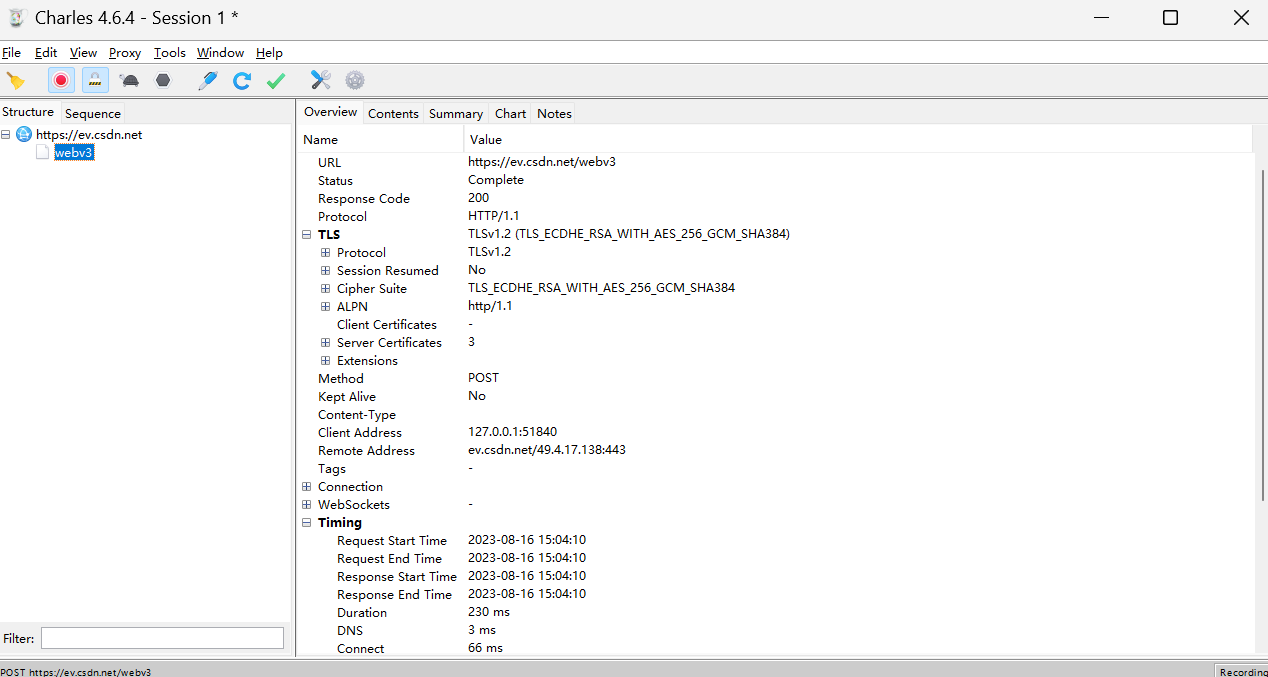Viewport: 1268px width, 677px height.
Task: Expand the Connection section
Action: point(307,487)
